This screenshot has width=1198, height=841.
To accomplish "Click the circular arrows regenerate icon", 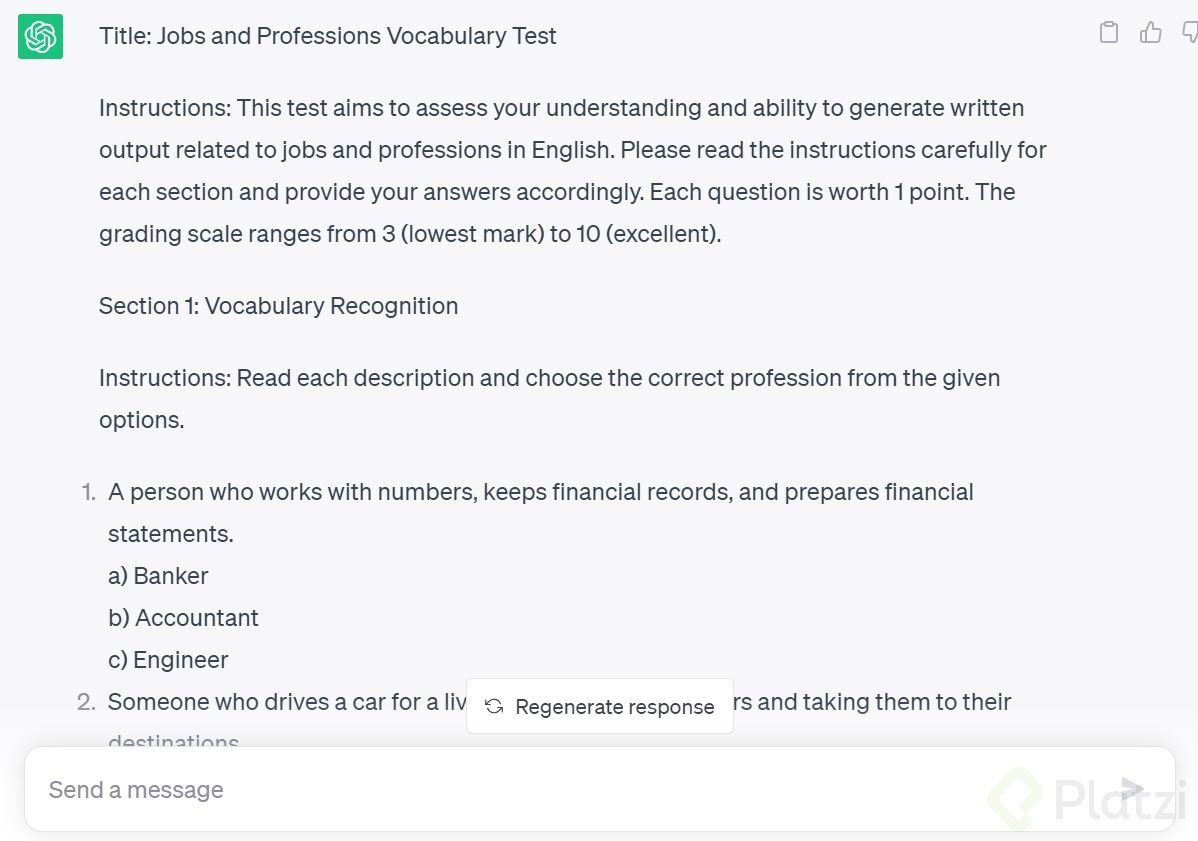I will (x=494, y=707).
